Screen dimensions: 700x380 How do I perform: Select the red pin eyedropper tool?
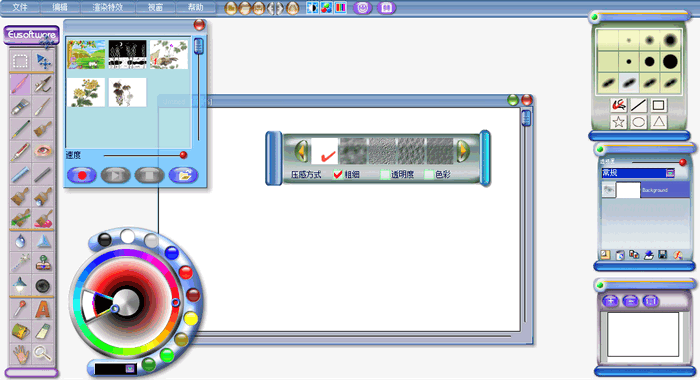21,309
